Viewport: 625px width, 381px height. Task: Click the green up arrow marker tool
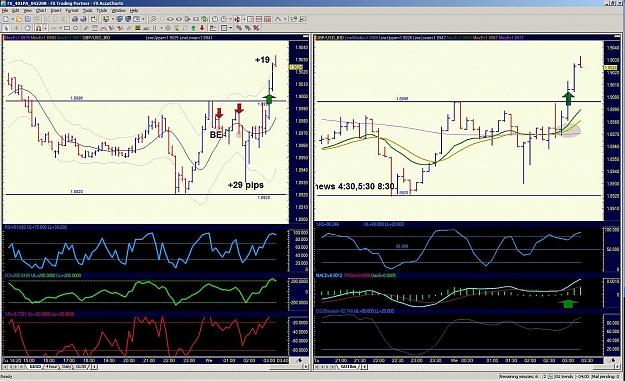tap(193, 28)
